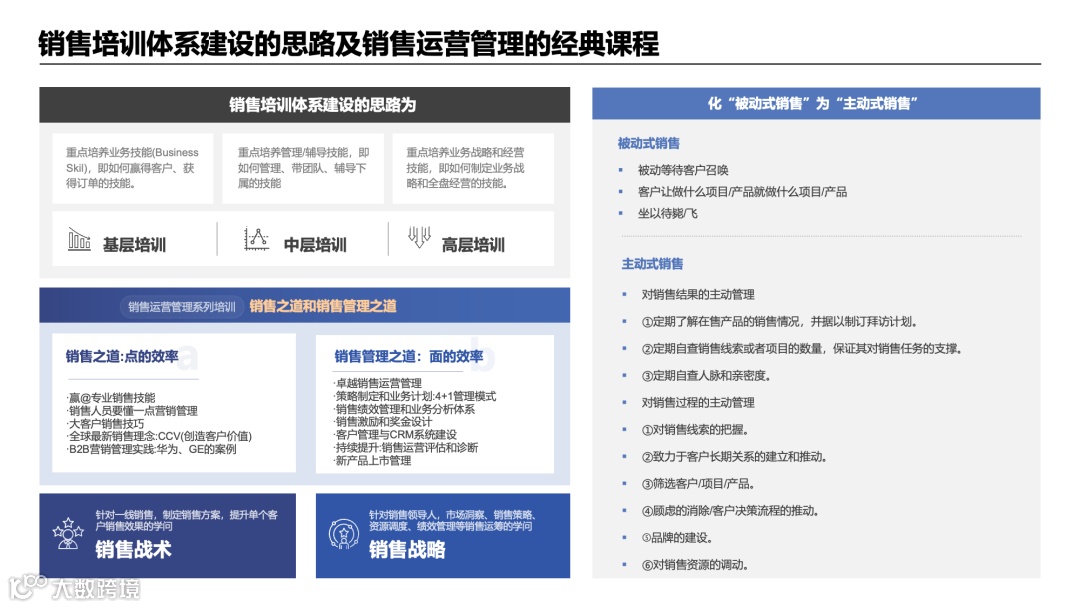Click the bullet ④顾虑的消除/客户决策流程的推动
Screen dimensions: 1080x608
730,511
